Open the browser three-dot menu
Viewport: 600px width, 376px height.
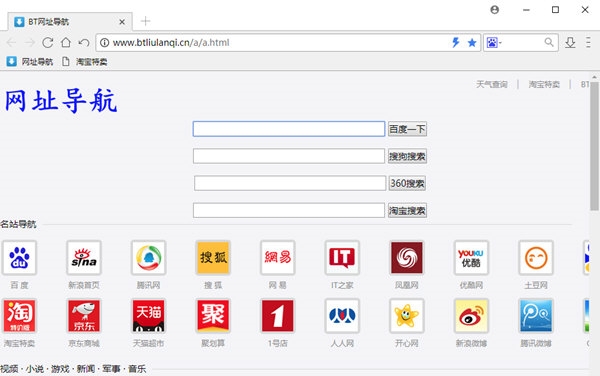click(588, 42)
